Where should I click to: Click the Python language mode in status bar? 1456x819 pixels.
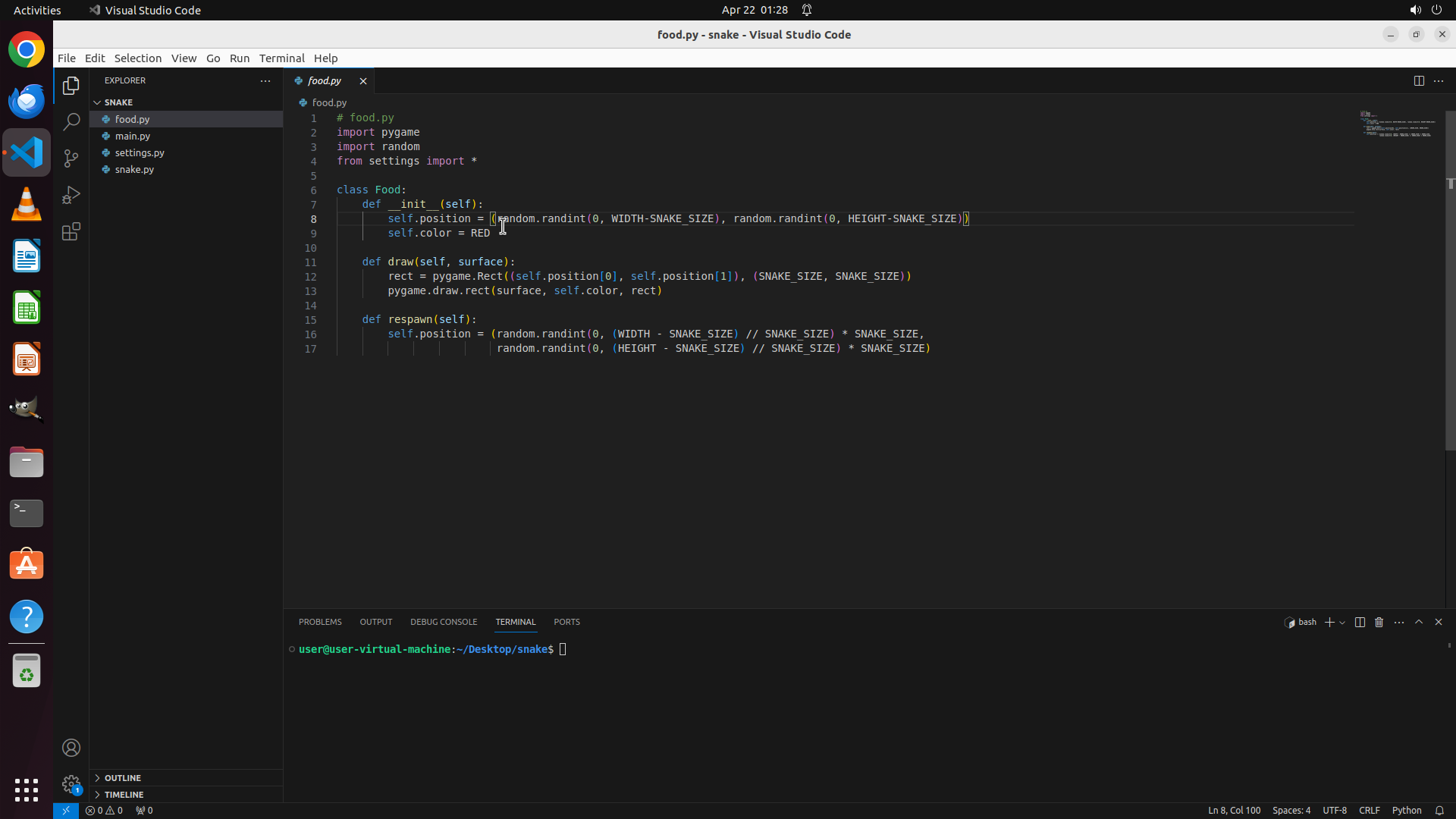pos(1406,810)
